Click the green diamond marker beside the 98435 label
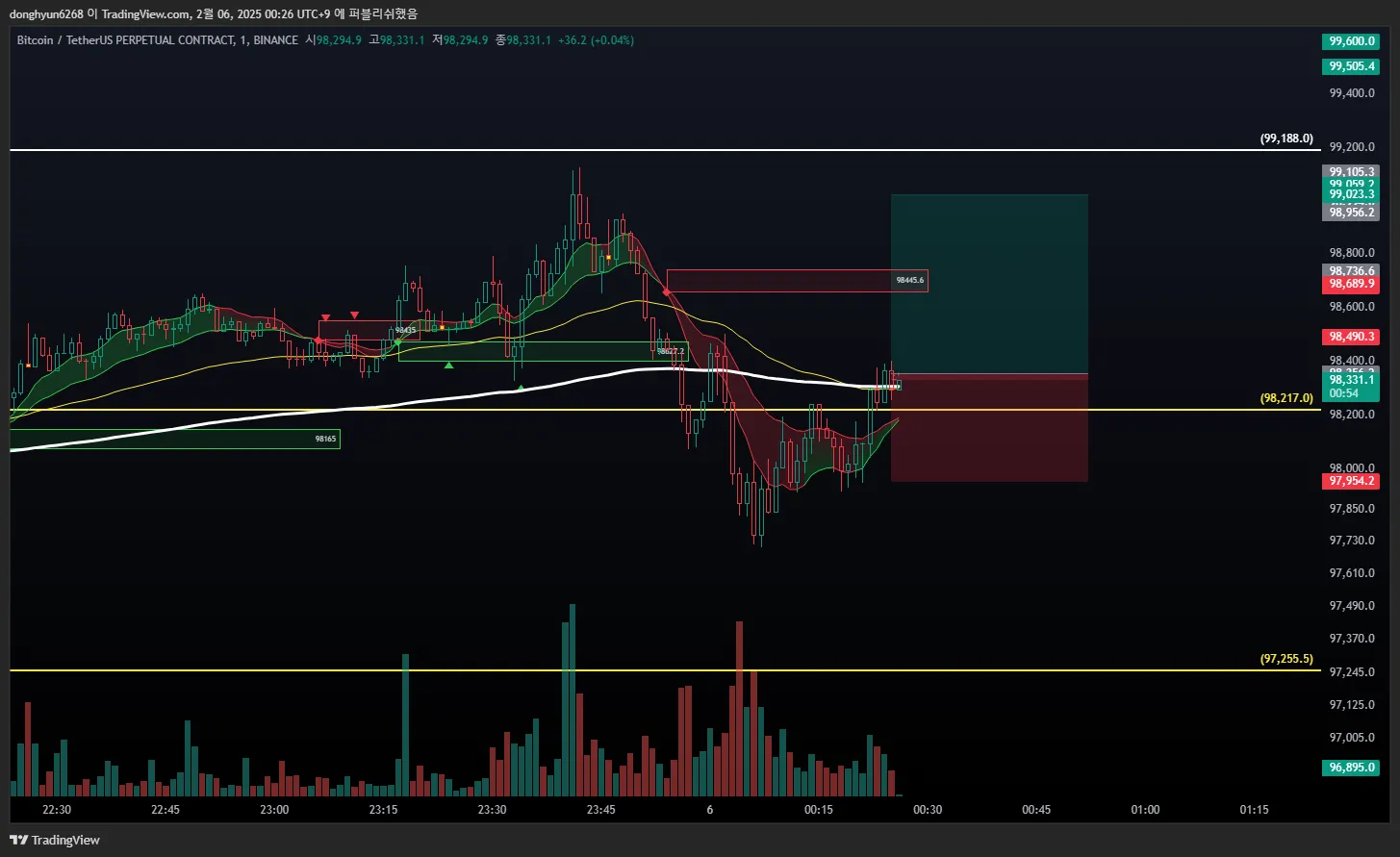Image resolution: width=1400 pixels, height=857 pixels. [397, 341]
